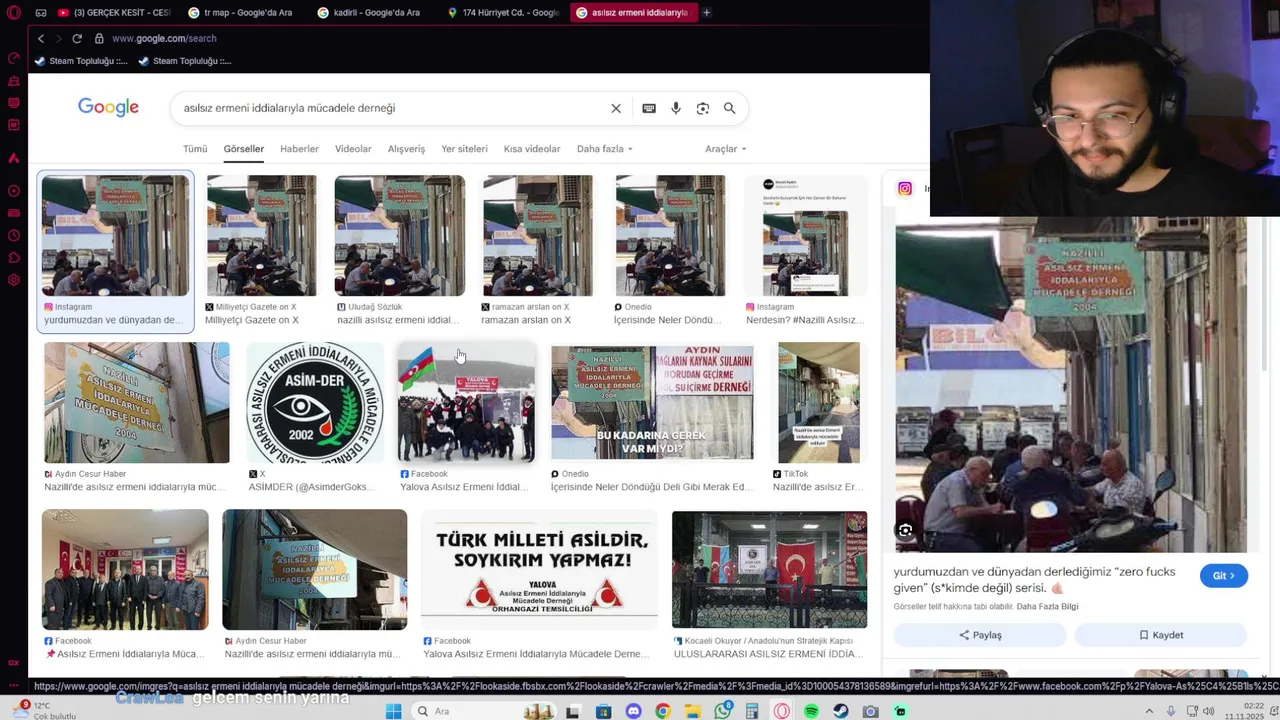Open Milliyetçi Gazete on X image result
Viewport: 1280px width, 720px height.
point(261,236)
